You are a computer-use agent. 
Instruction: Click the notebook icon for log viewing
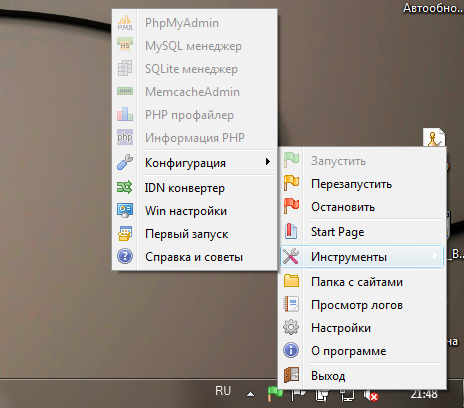[291, 304]
